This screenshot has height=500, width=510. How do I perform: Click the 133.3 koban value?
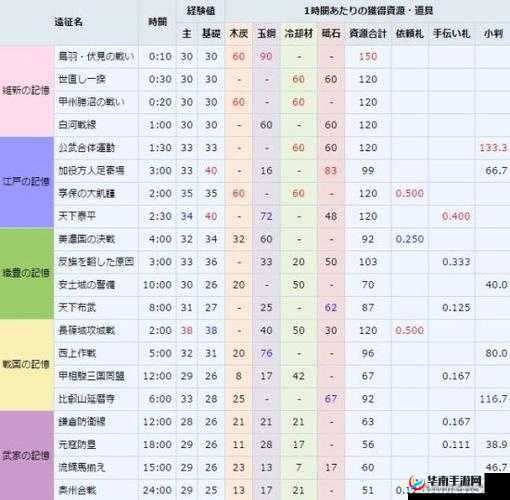(x=494, y=148)
